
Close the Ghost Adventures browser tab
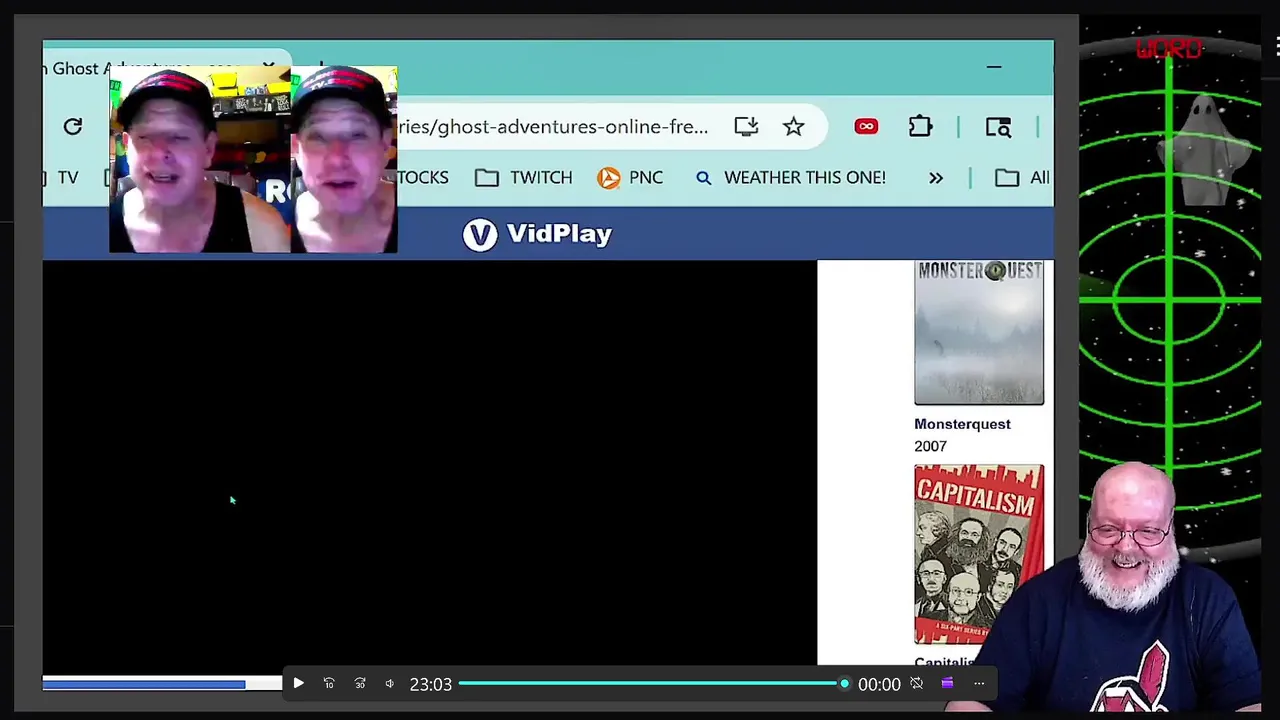[268, 68]
